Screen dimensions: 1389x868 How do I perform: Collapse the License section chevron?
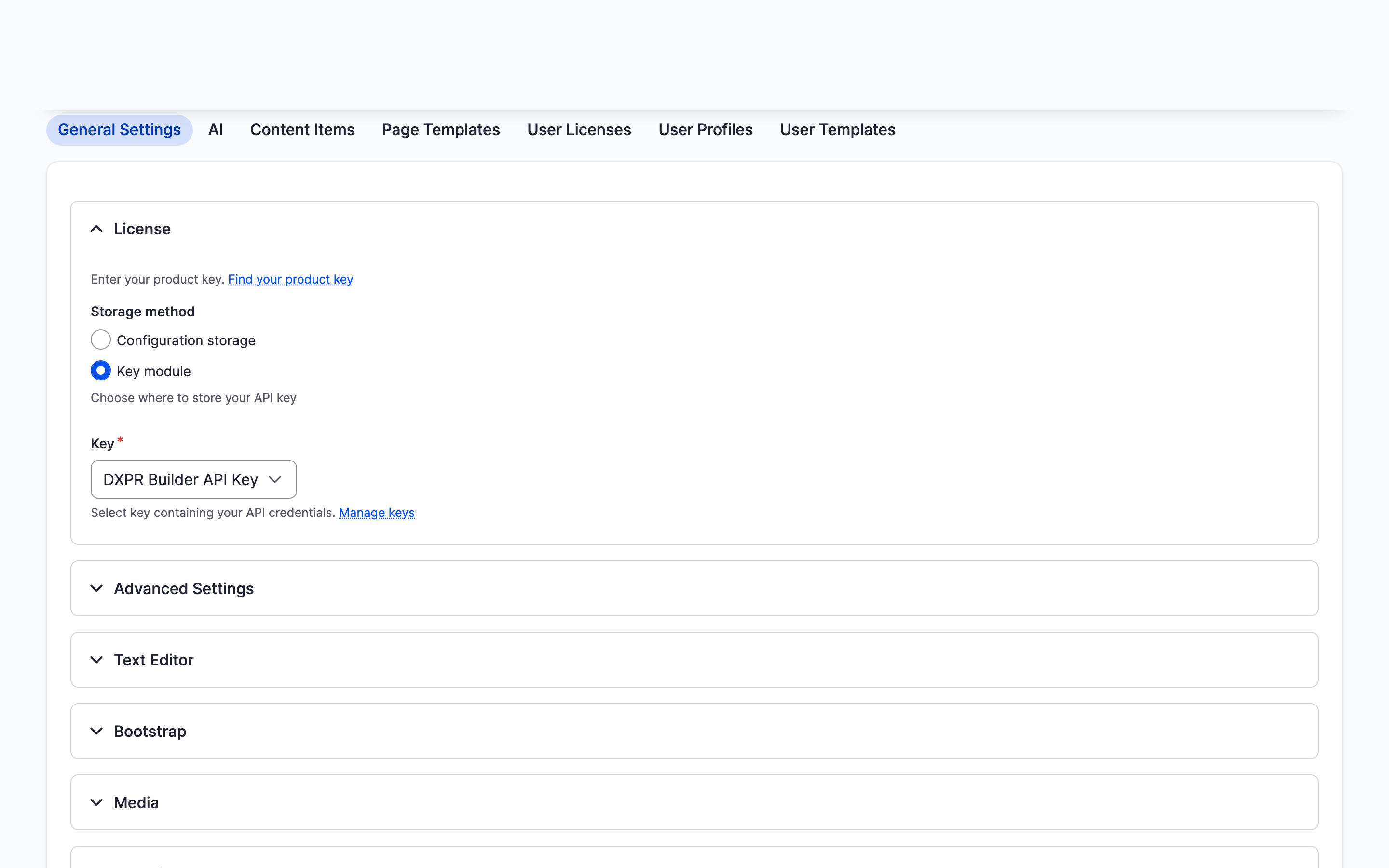tap(96, 229)
